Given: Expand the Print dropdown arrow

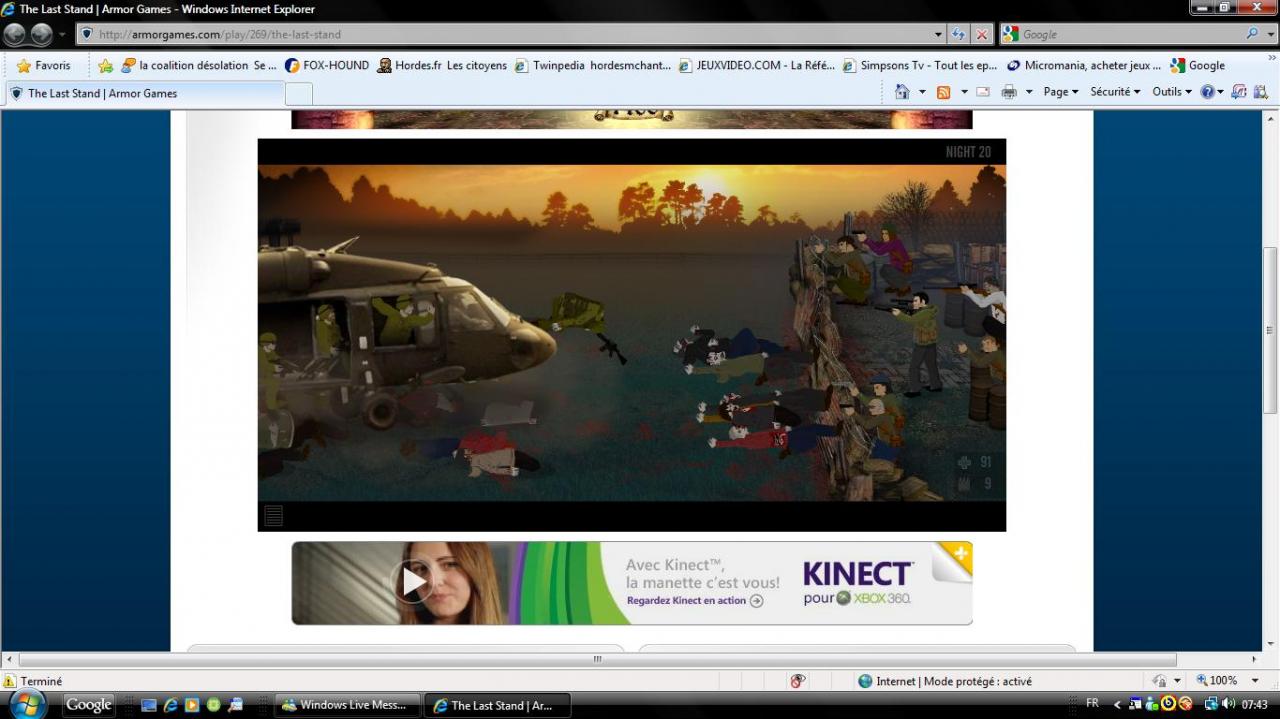Looking at the screenshot, I should [1029, 92].
